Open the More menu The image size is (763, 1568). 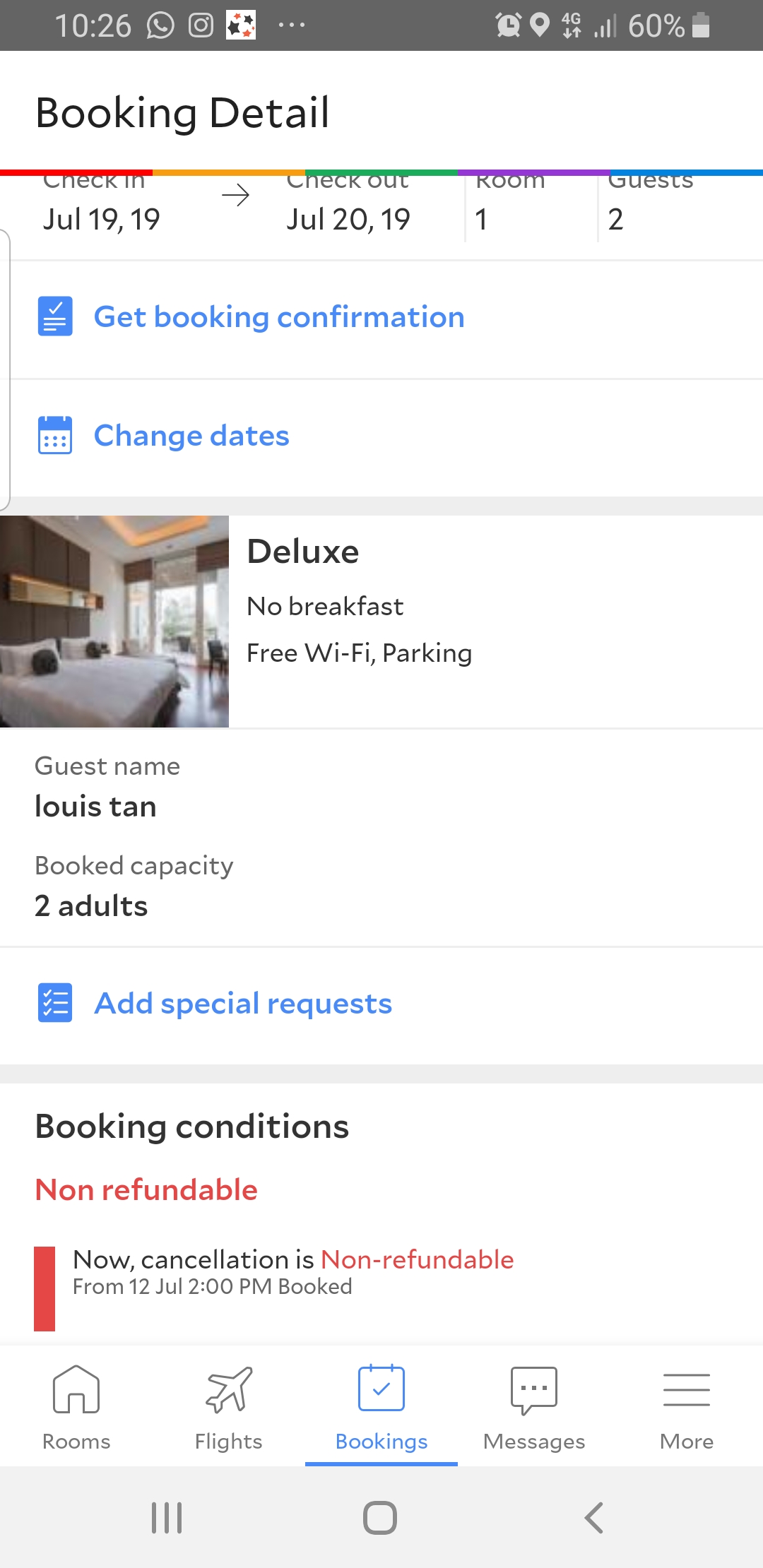[x=686, y=1406]
